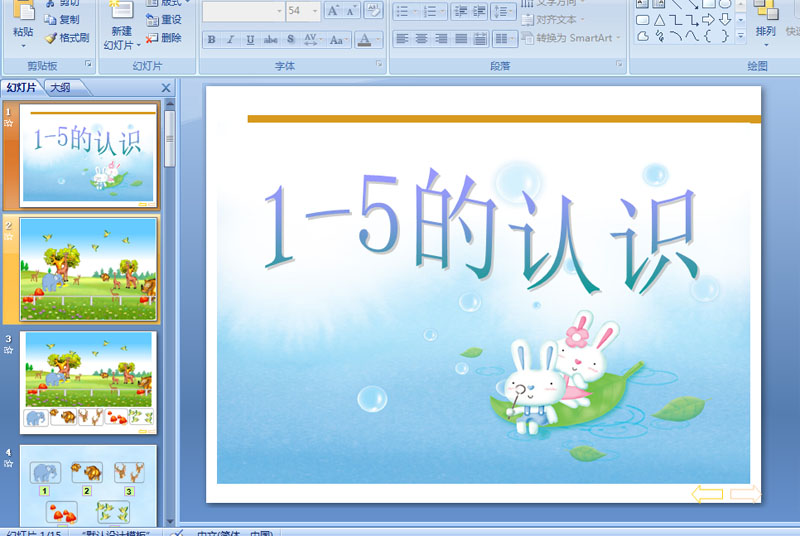This screenshot has width=800, height=536.
Task: Click the bulleted list button
Action: click(x=406, y=11)
